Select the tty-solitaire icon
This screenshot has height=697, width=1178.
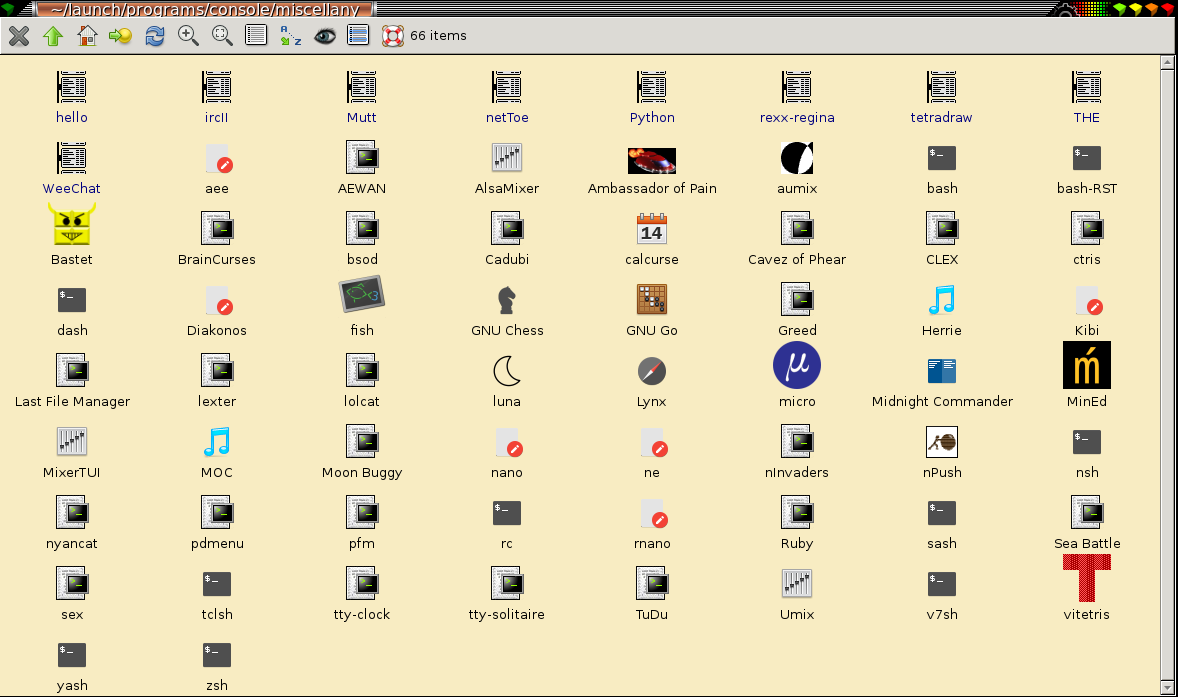click(507, 584)
